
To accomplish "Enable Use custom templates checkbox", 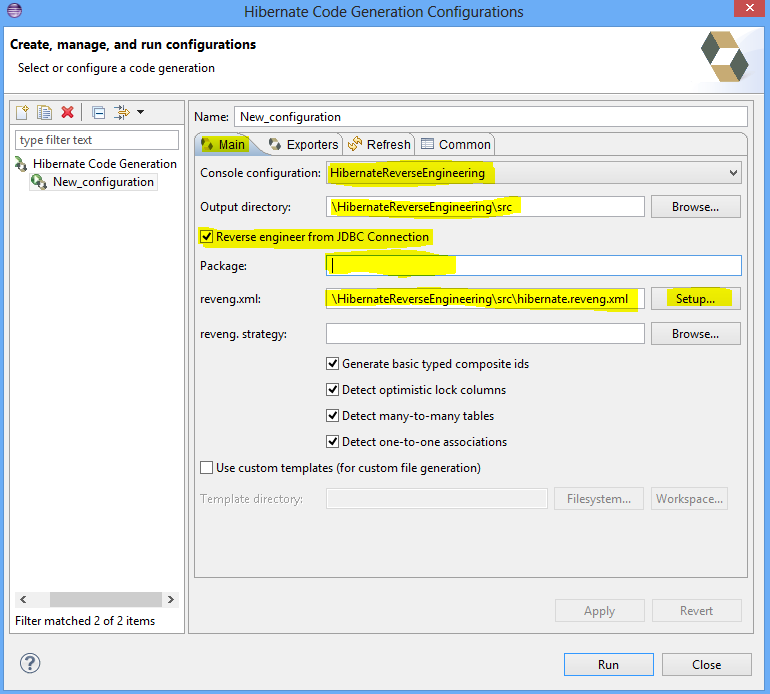I will click(x=206, y=468).
